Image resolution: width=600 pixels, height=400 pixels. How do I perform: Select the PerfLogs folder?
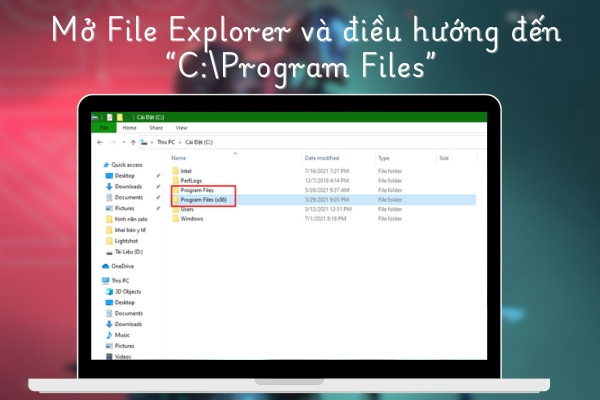[x=187, y=181]
